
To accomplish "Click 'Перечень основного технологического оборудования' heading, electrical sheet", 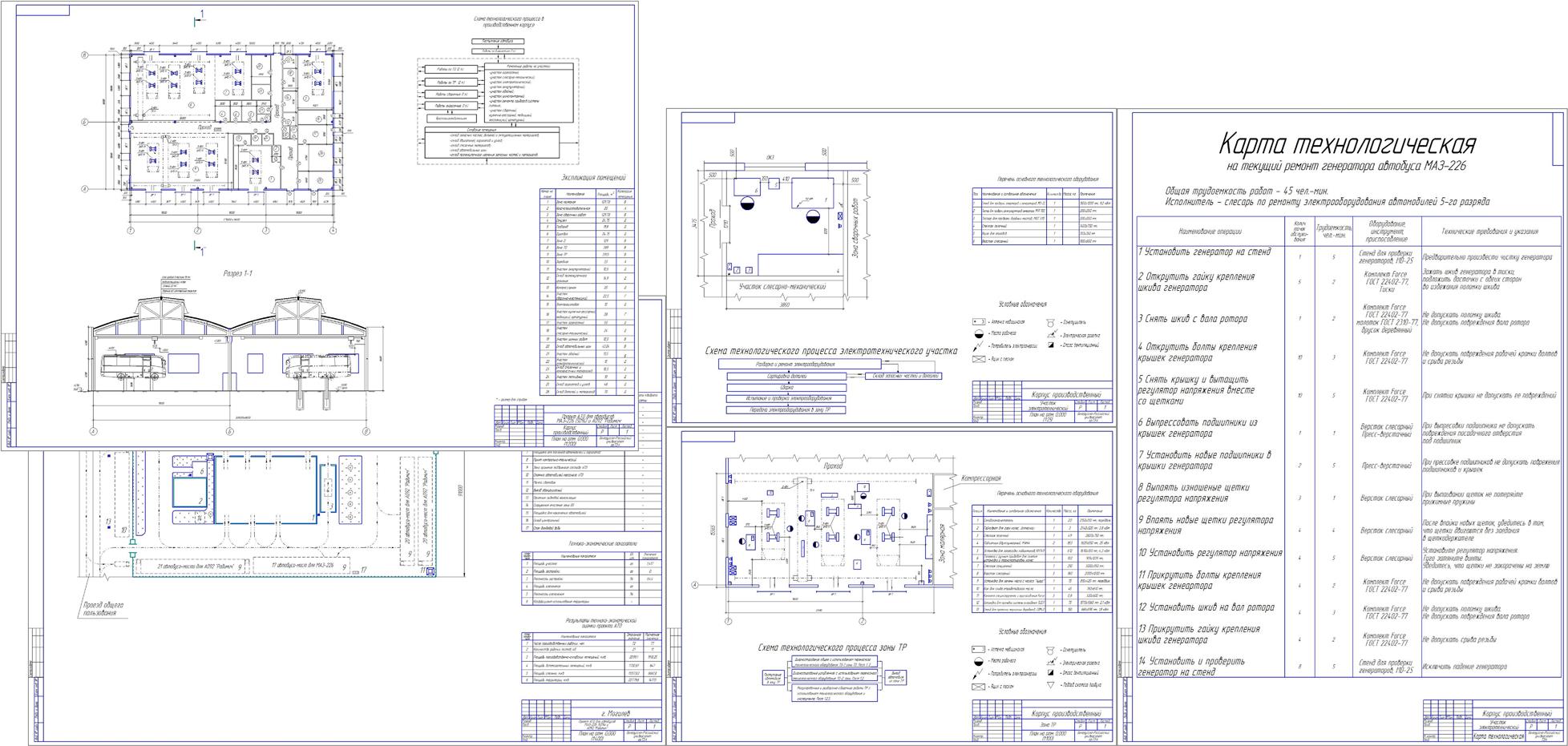I will tap(1047, 179).
